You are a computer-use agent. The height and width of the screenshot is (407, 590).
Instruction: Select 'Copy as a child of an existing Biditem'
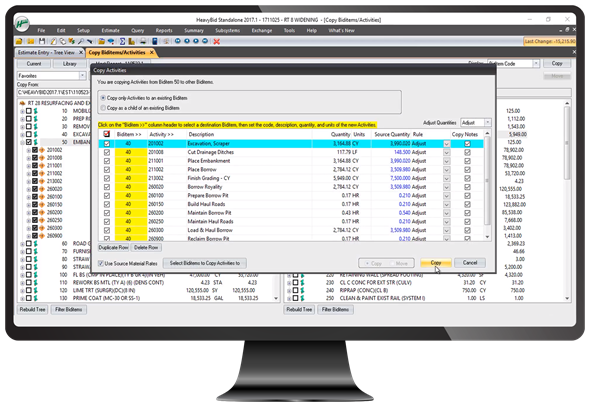(103, 108)
